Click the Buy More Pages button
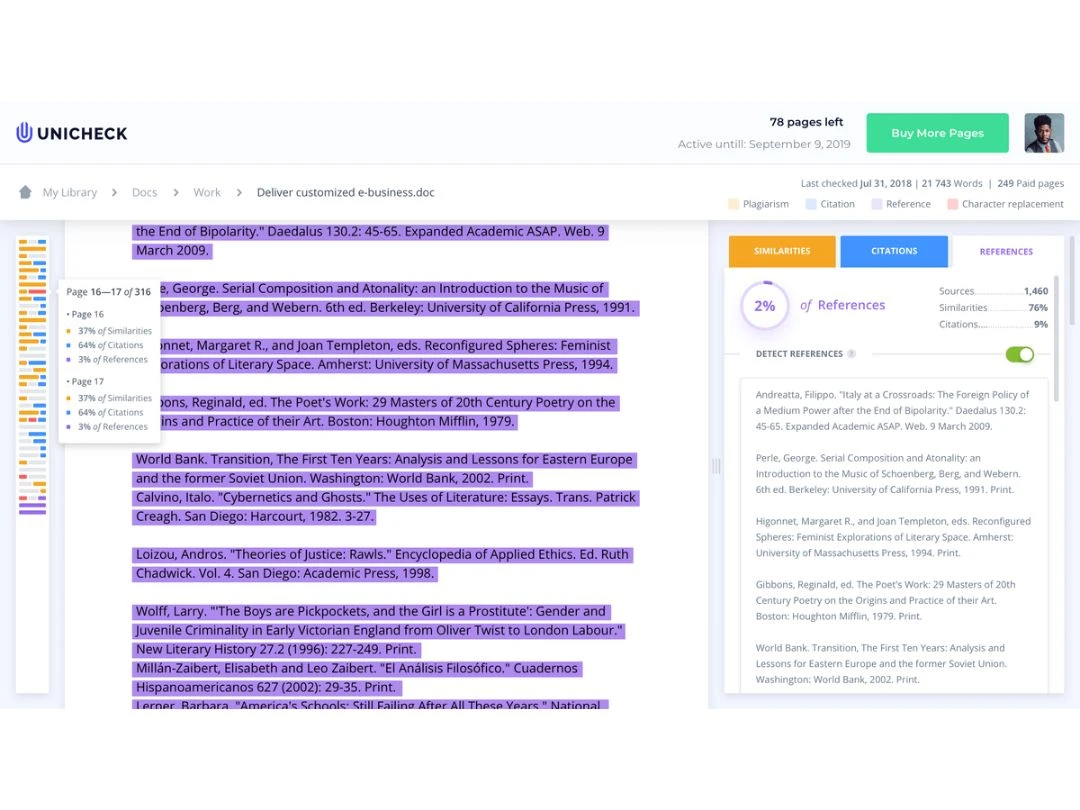 tap(937, 132)
